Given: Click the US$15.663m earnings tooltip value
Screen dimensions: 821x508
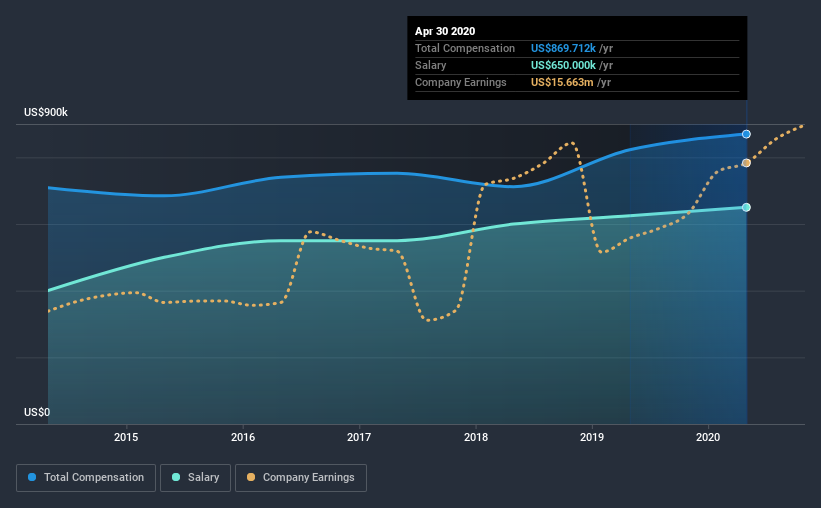Looking at the screenshot, I should 562,82.
